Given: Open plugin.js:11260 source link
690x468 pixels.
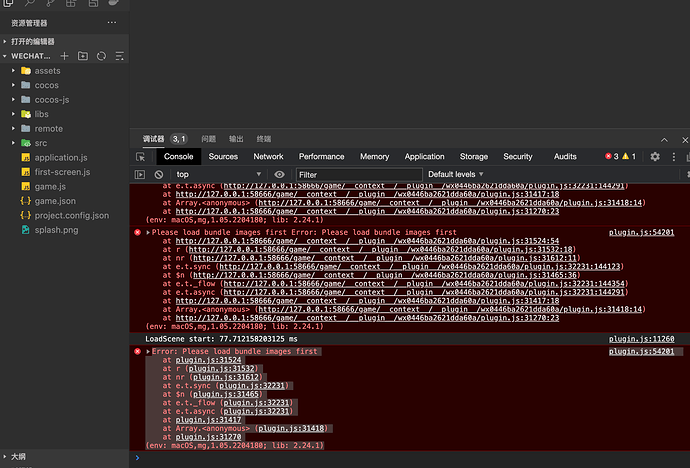Looking at the screenshot, I should click(x=641, y=339).
